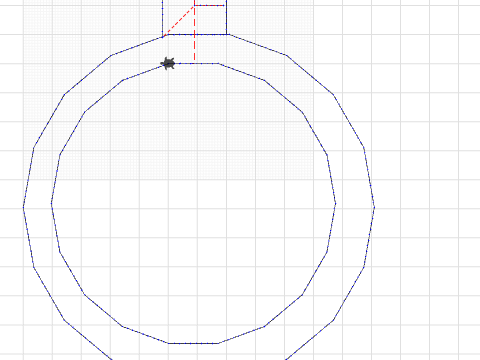
Task: Click the rightmost vertex of the outer polygon
Action: pos(374,207)
